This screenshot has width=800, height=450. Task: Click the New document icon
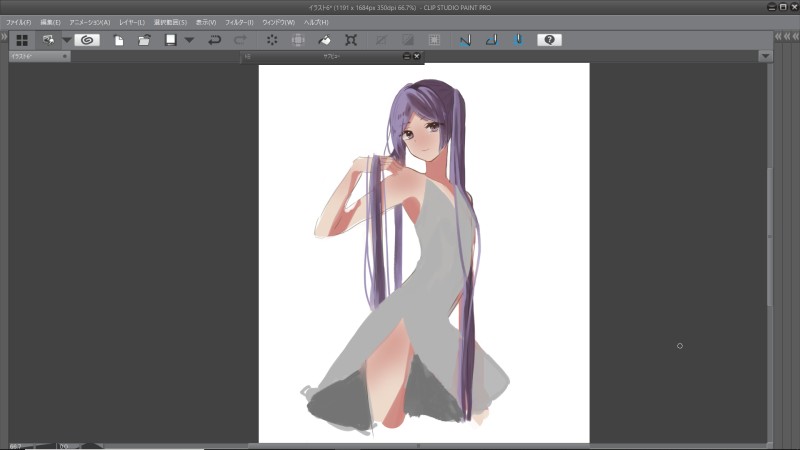(118, 40)
